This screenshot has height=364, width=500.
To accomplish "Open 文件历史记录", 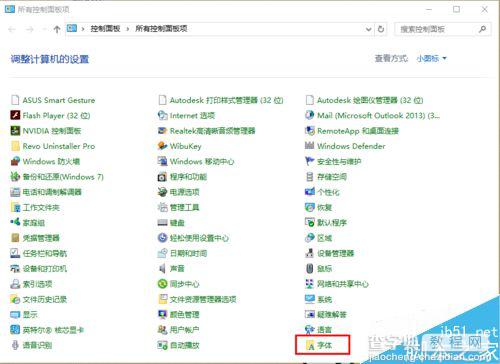I will [x=39, y=299].
